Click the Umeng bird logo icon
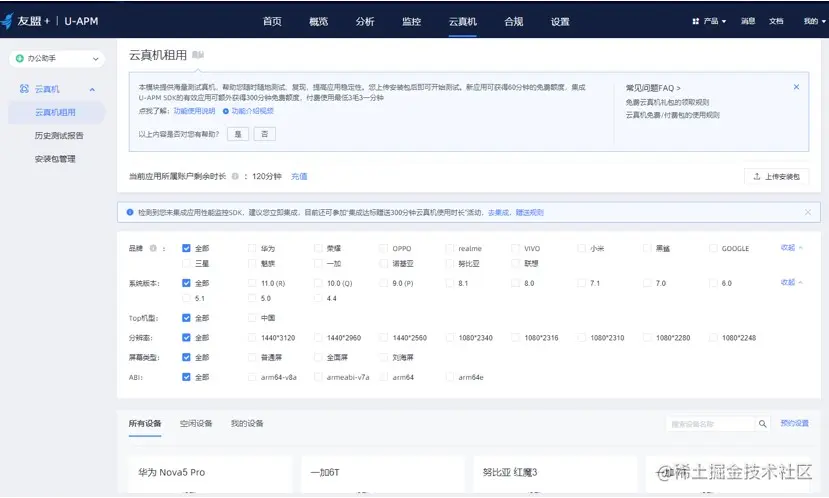This screenshot has width=829, height=498. click(x=7, y=21)
